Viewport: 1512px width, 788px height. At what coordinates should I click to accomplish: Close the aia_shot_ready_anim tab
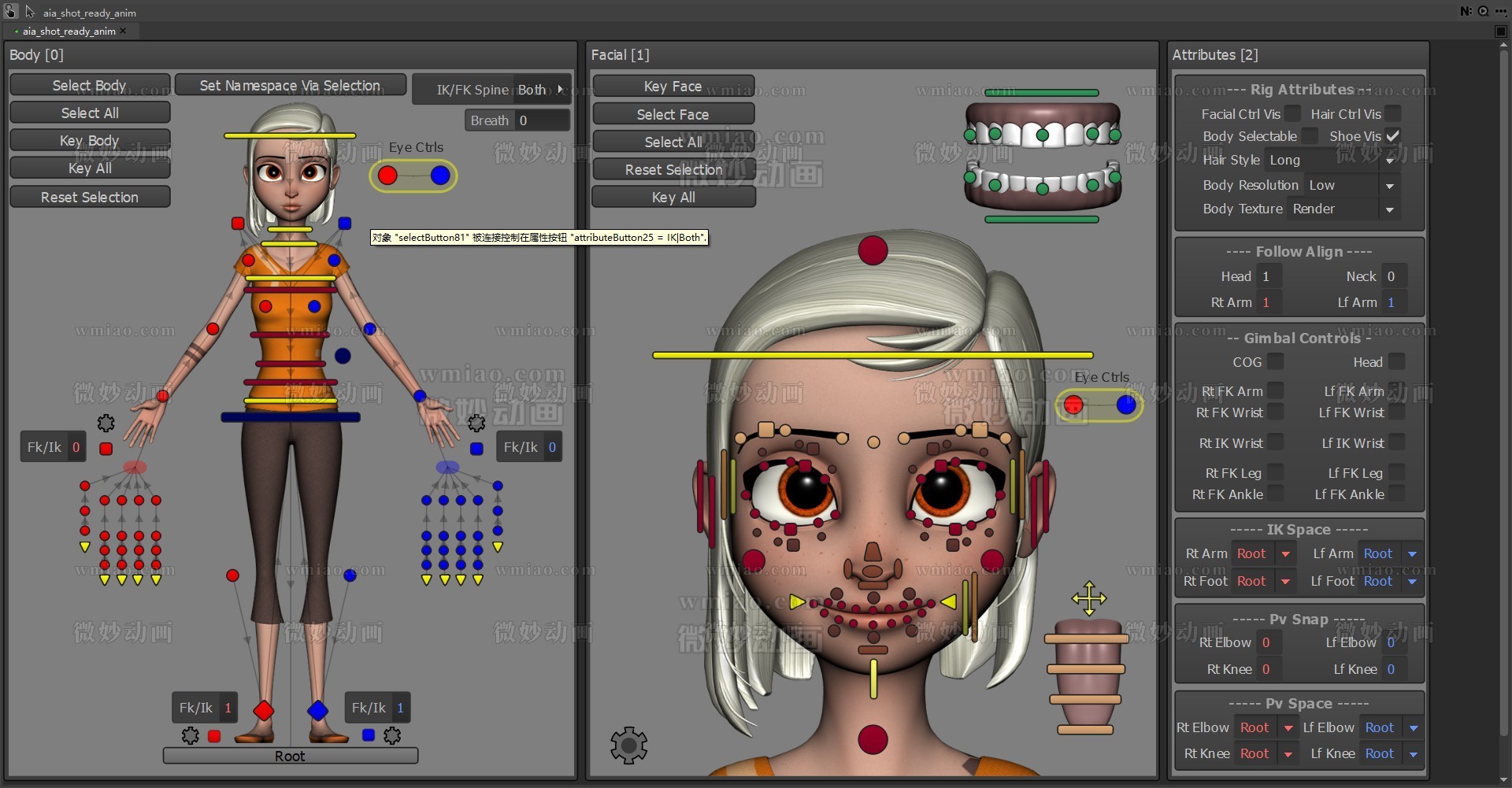pyautogui.click(x=124, y=31)
